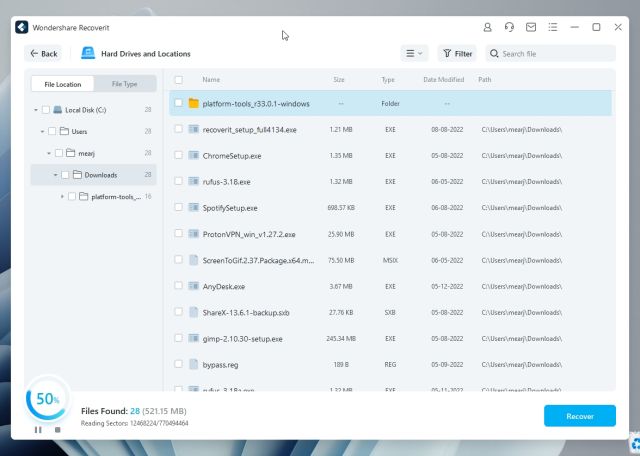Click the Recycle Bin icon on desktop
The width and height of the screenshot is (640, 456).
636,445
